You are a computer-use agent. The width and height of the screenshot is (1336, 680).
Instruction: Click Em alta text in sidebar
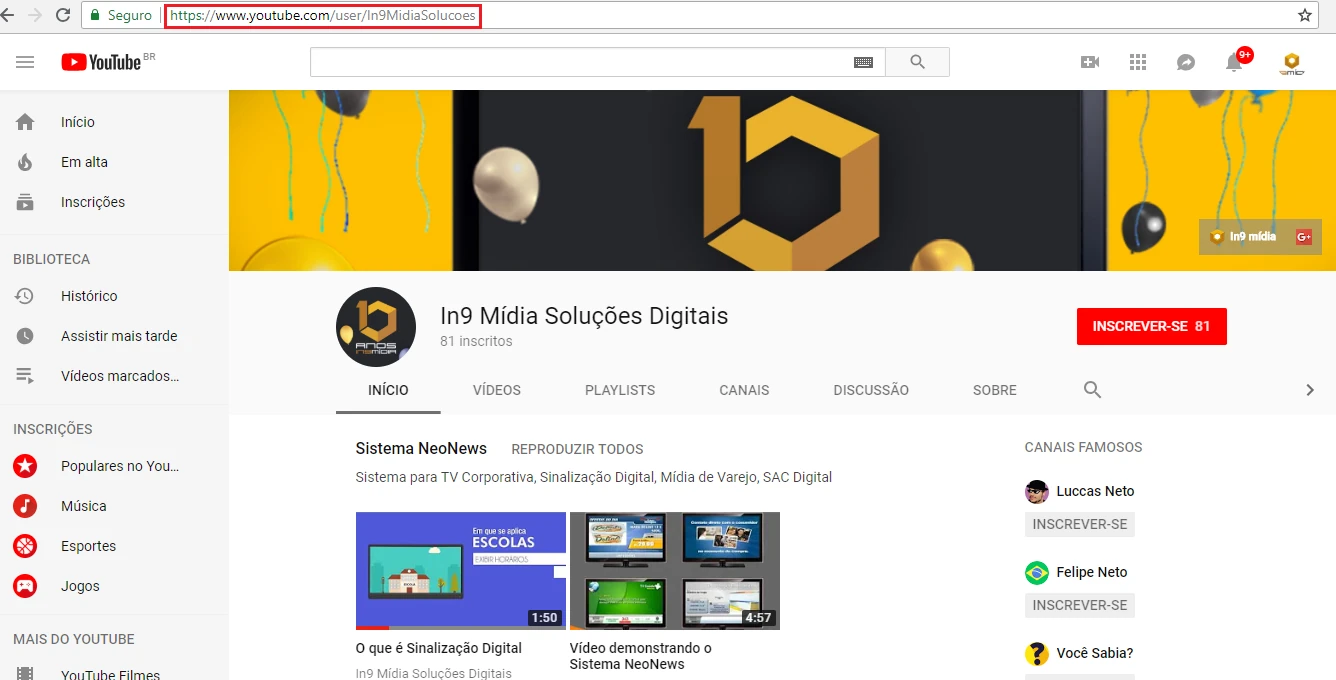click(x=84, y=162)
